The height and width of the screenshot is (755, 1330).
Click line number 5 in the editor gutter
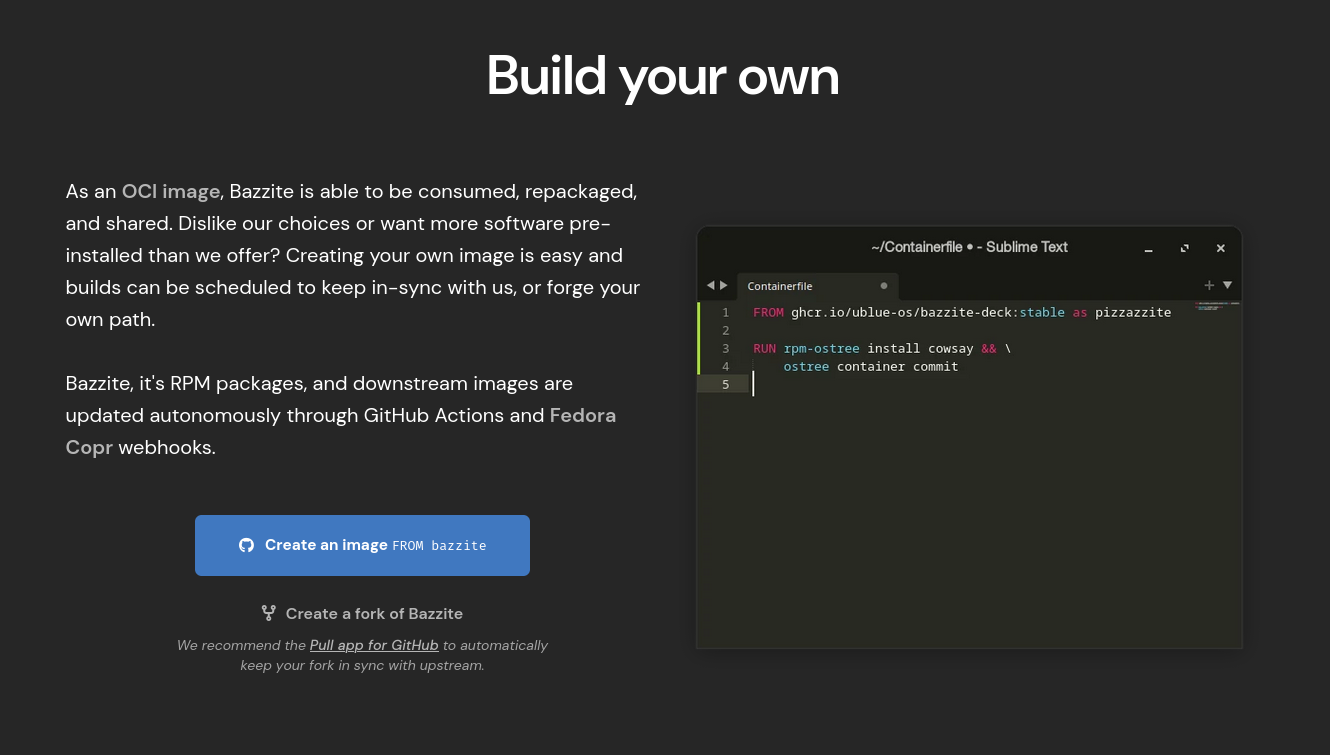(726, 384)
